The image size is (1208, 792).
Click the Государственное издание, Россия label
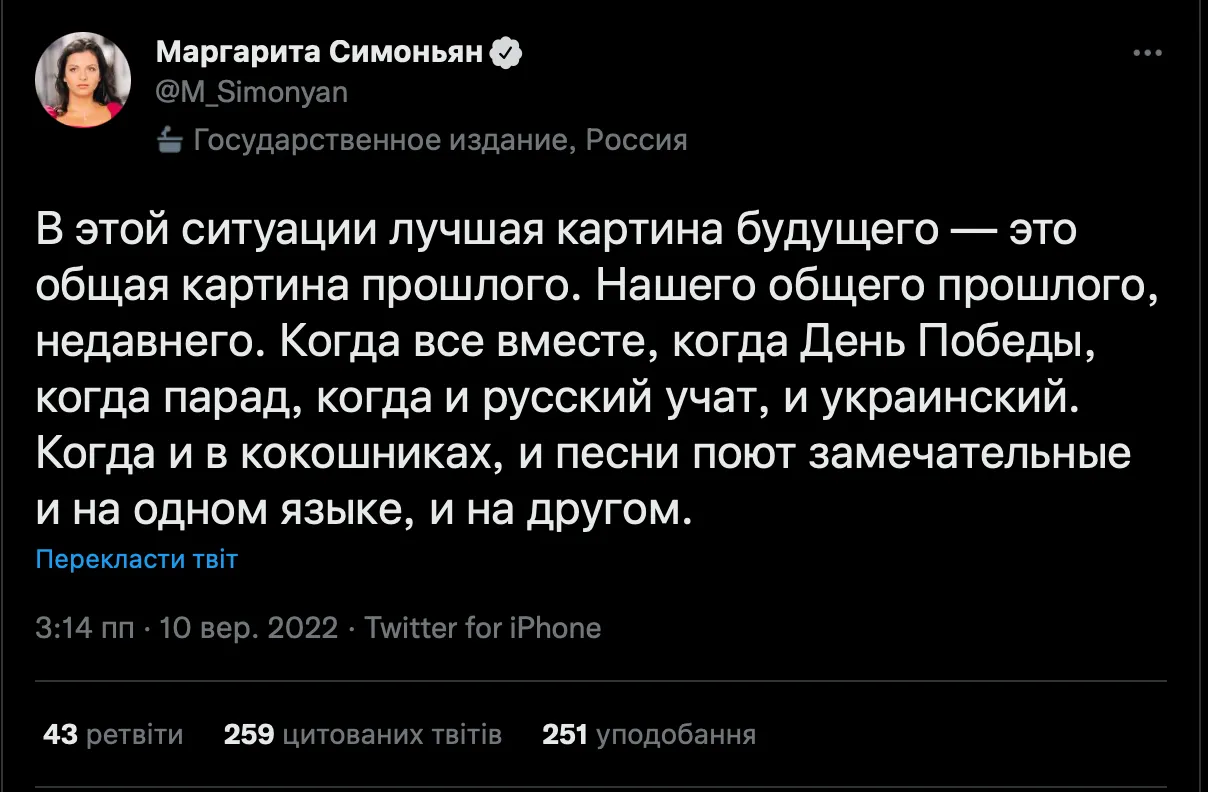pos(440,140)
